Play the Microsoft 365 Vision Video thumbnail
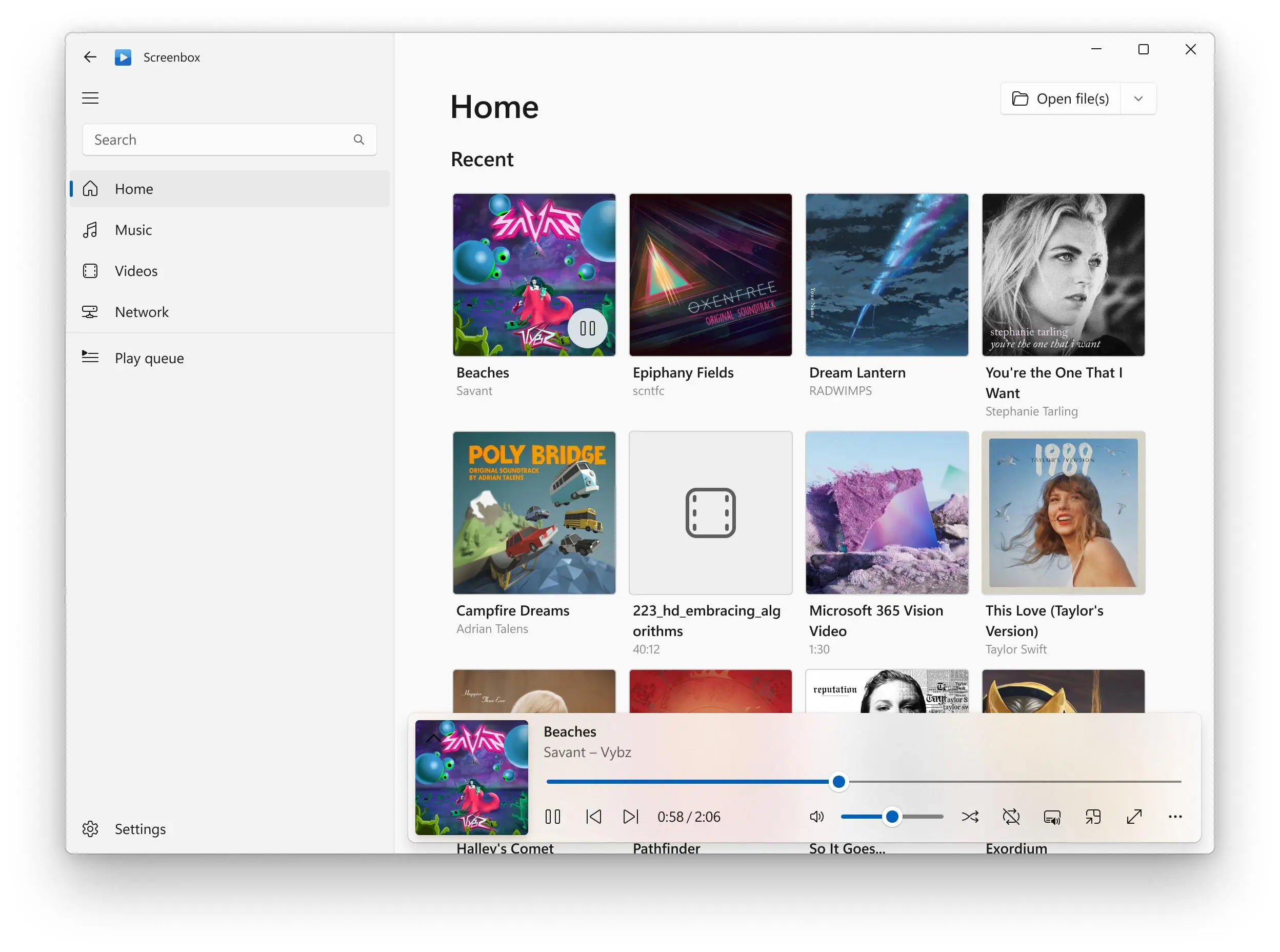The image size is (1280, 952). point(887,513)
